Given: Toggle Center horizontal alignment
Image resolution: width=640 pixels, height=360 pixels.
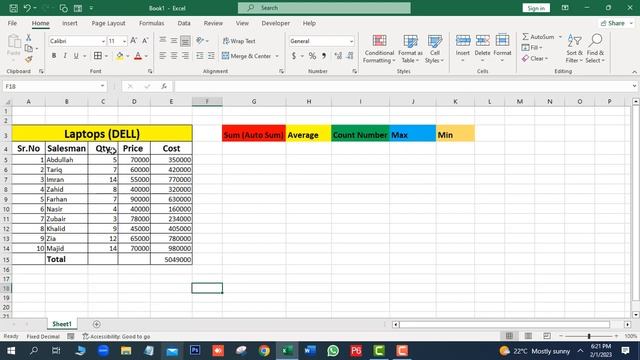Looking at the screenshot, I should click(174, 56).
